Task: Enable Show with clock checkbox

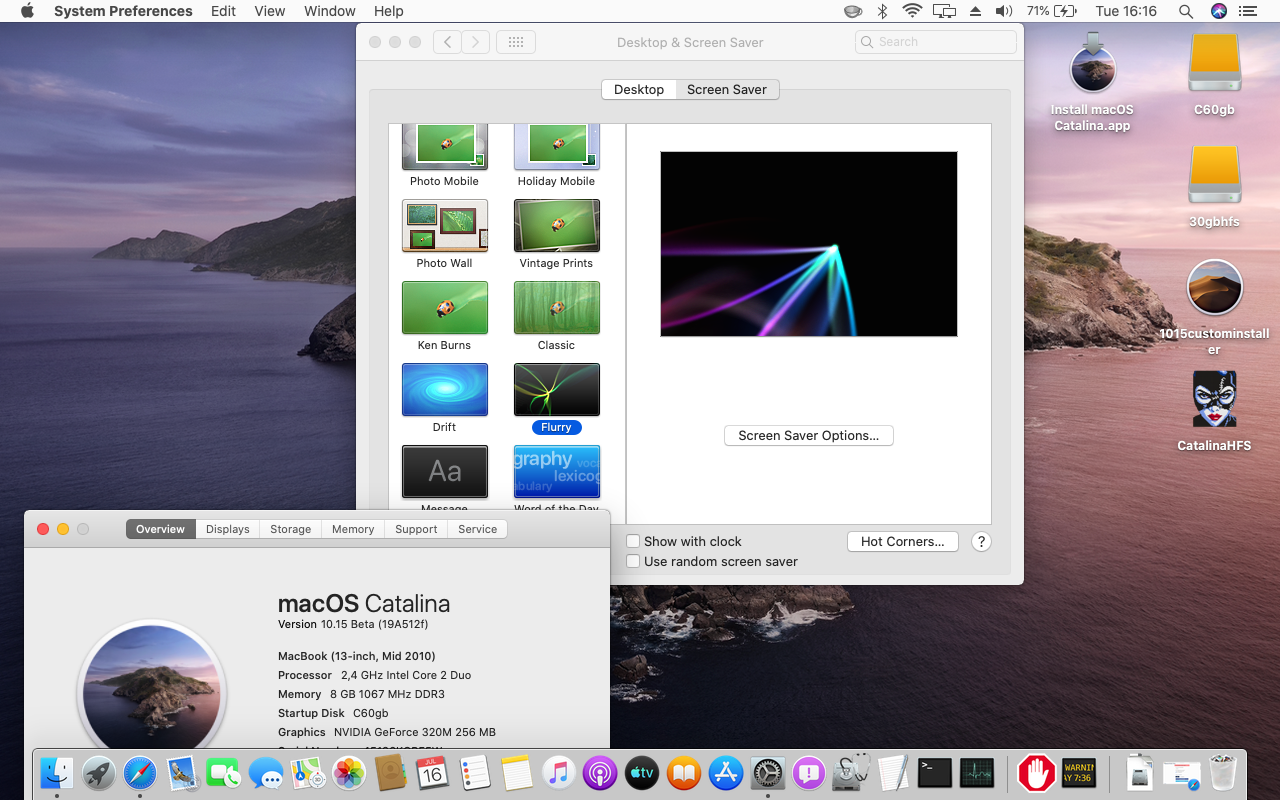Action: coord(633,541)
